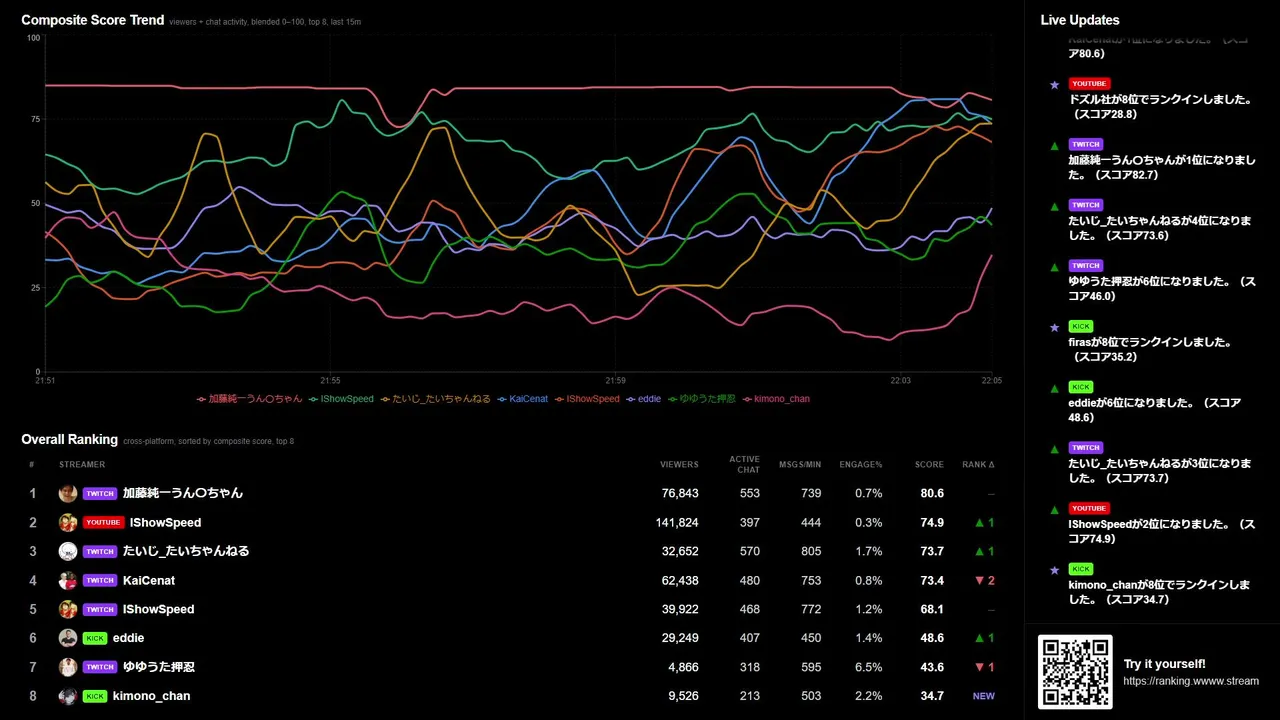Click the engagement value 6.5%

click(870, 668)
